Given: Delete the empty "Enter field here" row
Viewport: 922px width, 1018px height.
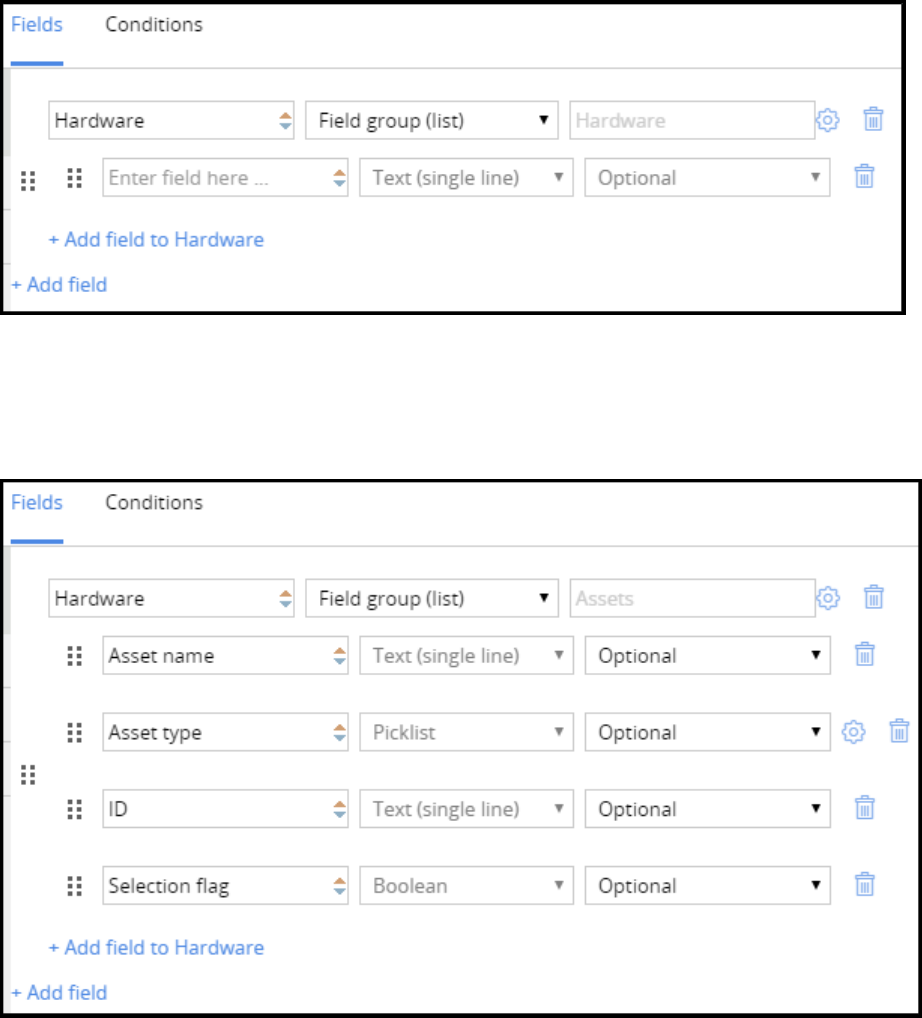Looking at the screenshot, I should [865, 178].
